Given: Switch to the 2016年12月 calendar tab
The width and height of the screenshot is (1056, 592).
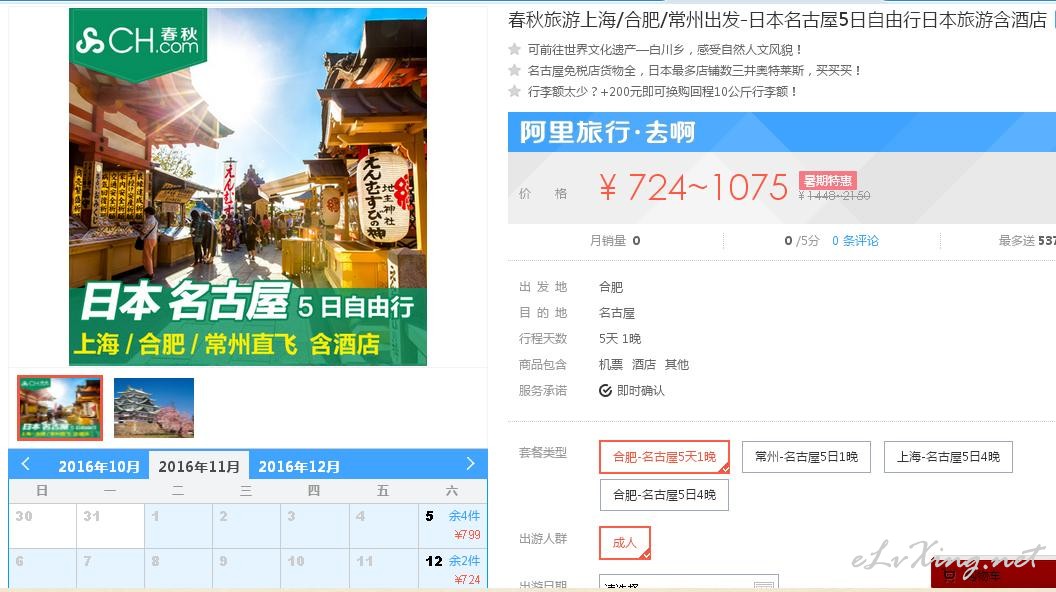Looking at the screenshot, I should coord(299,466).
